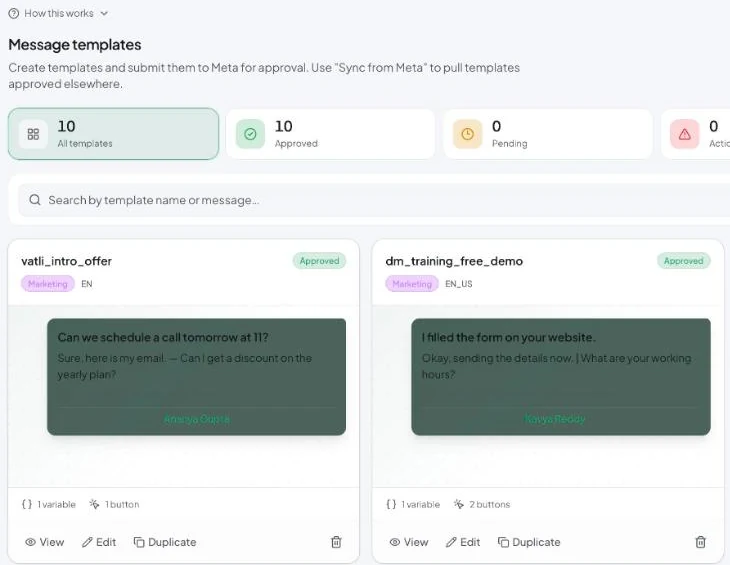Expand the How this works section
Screen dimensions: 730x565
(59, 13)
